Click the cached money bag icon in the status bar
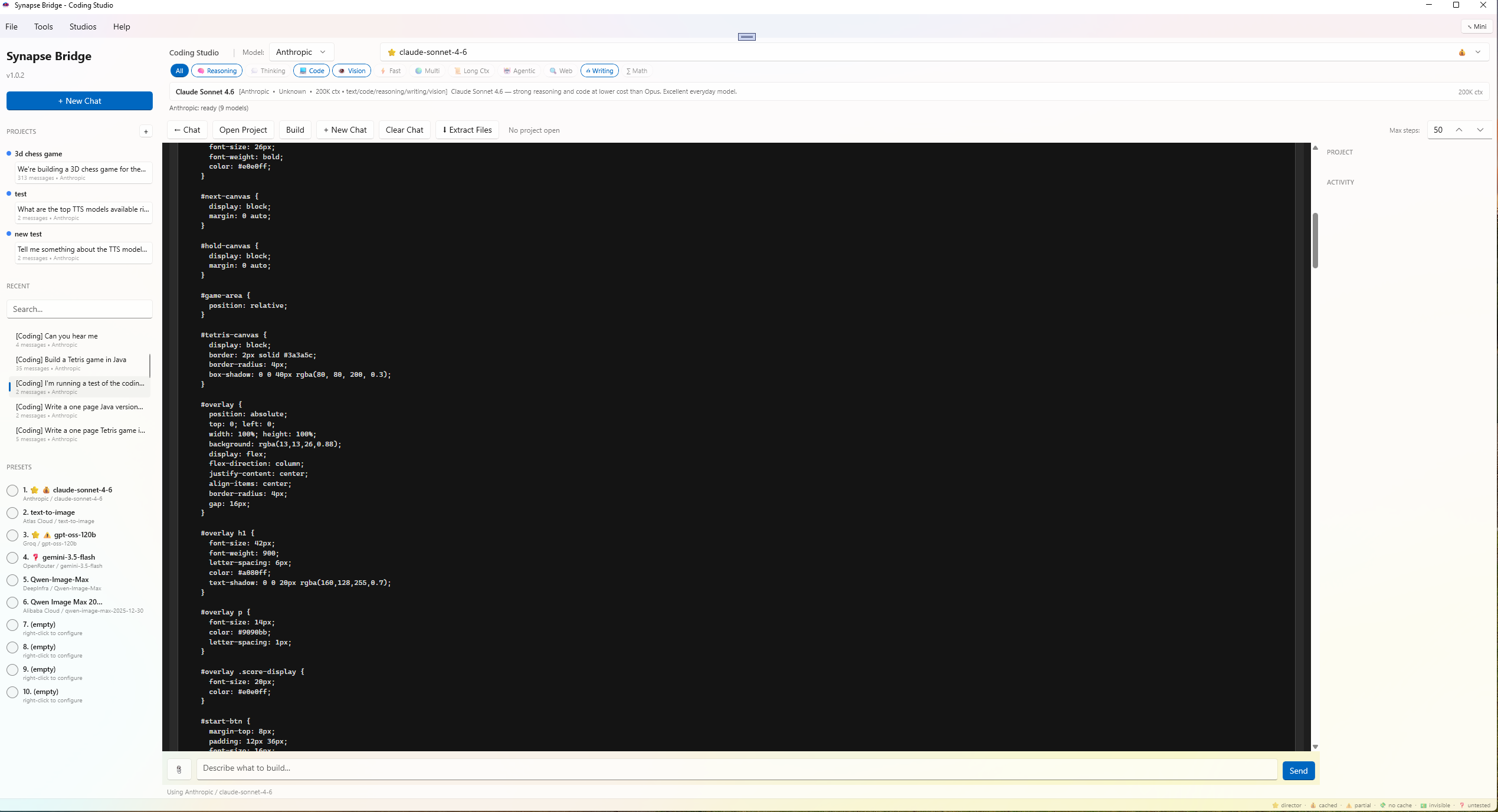Screen dimensions: 1498x812 coord(1313,806)
